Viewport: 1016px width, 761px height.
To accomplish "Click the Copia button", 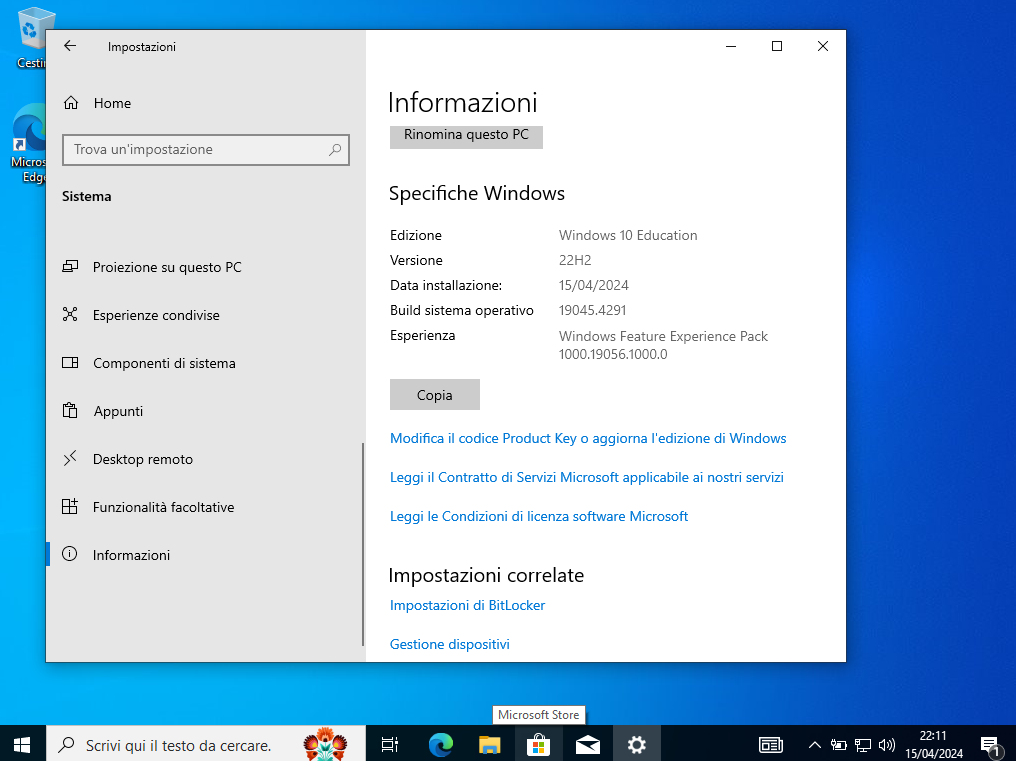I will (x=435, y=395).
